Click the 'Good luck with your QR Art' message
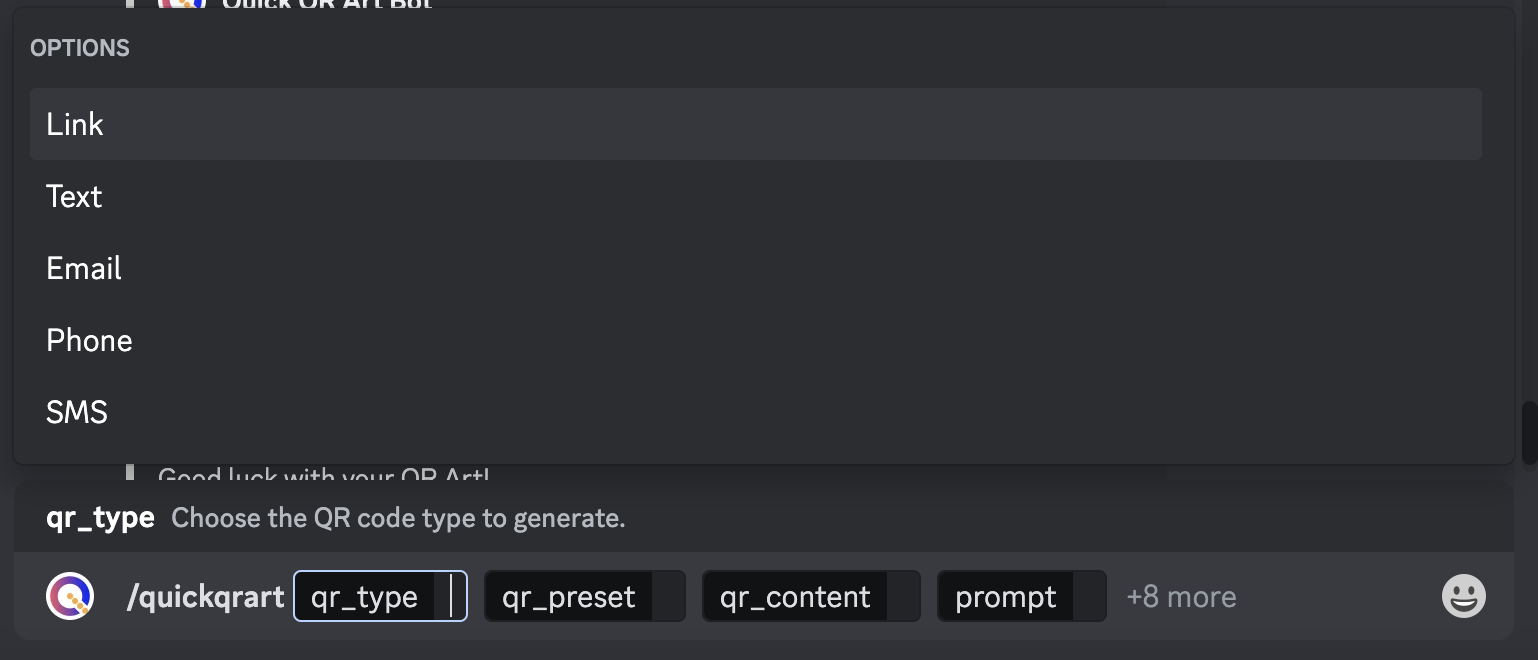 pyautogui.click(x=324, y=473)
